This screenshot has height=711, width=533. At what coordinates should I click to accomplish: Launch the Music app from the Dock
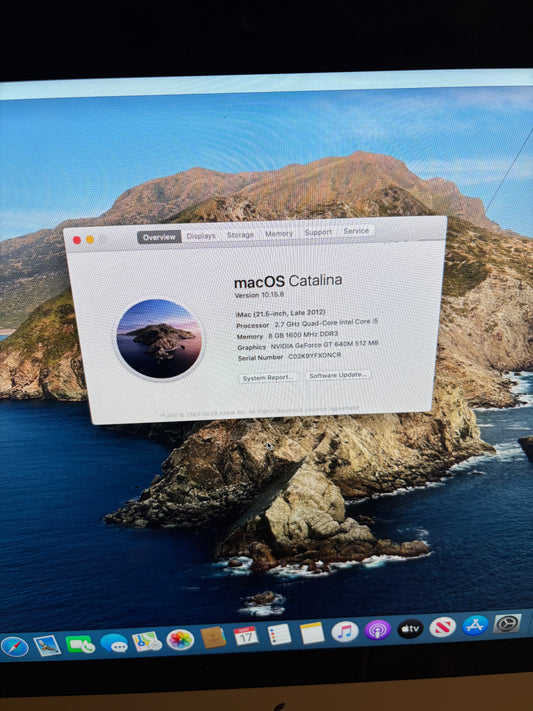point(345,631)
